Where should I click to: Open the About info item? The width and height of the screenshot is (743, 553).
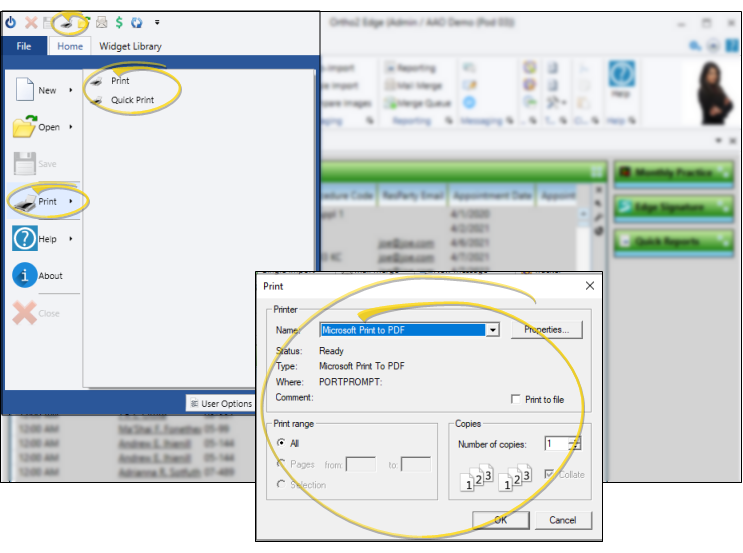pos(38,276)
